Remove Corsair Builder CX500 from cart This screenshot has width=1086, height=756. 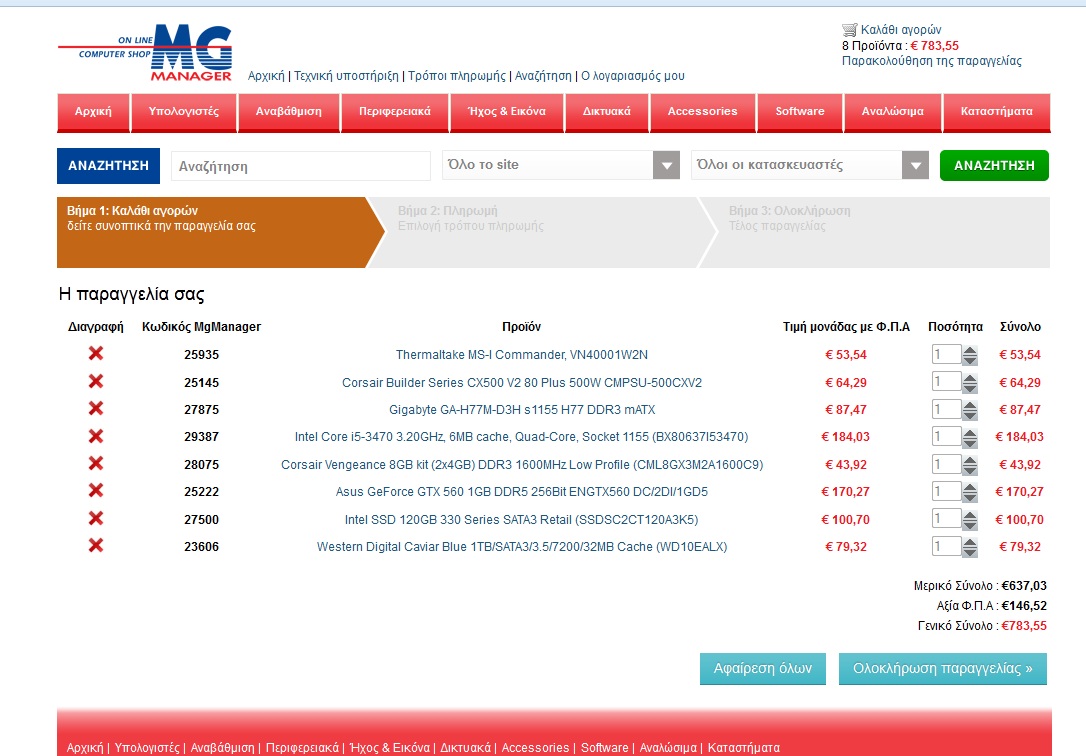96,381
